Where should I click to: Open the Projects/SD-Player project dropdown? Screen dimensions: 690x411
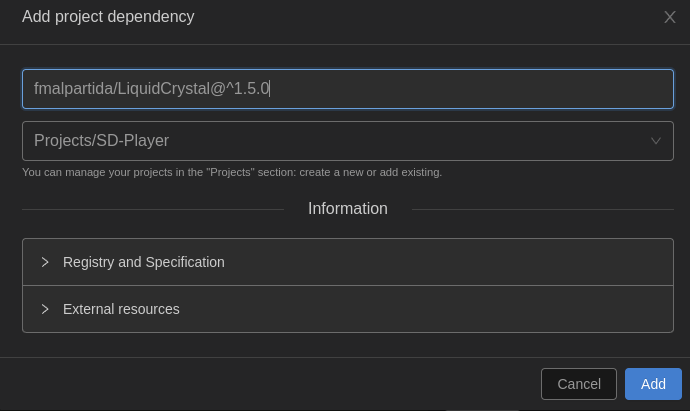(x=347, y=141)
